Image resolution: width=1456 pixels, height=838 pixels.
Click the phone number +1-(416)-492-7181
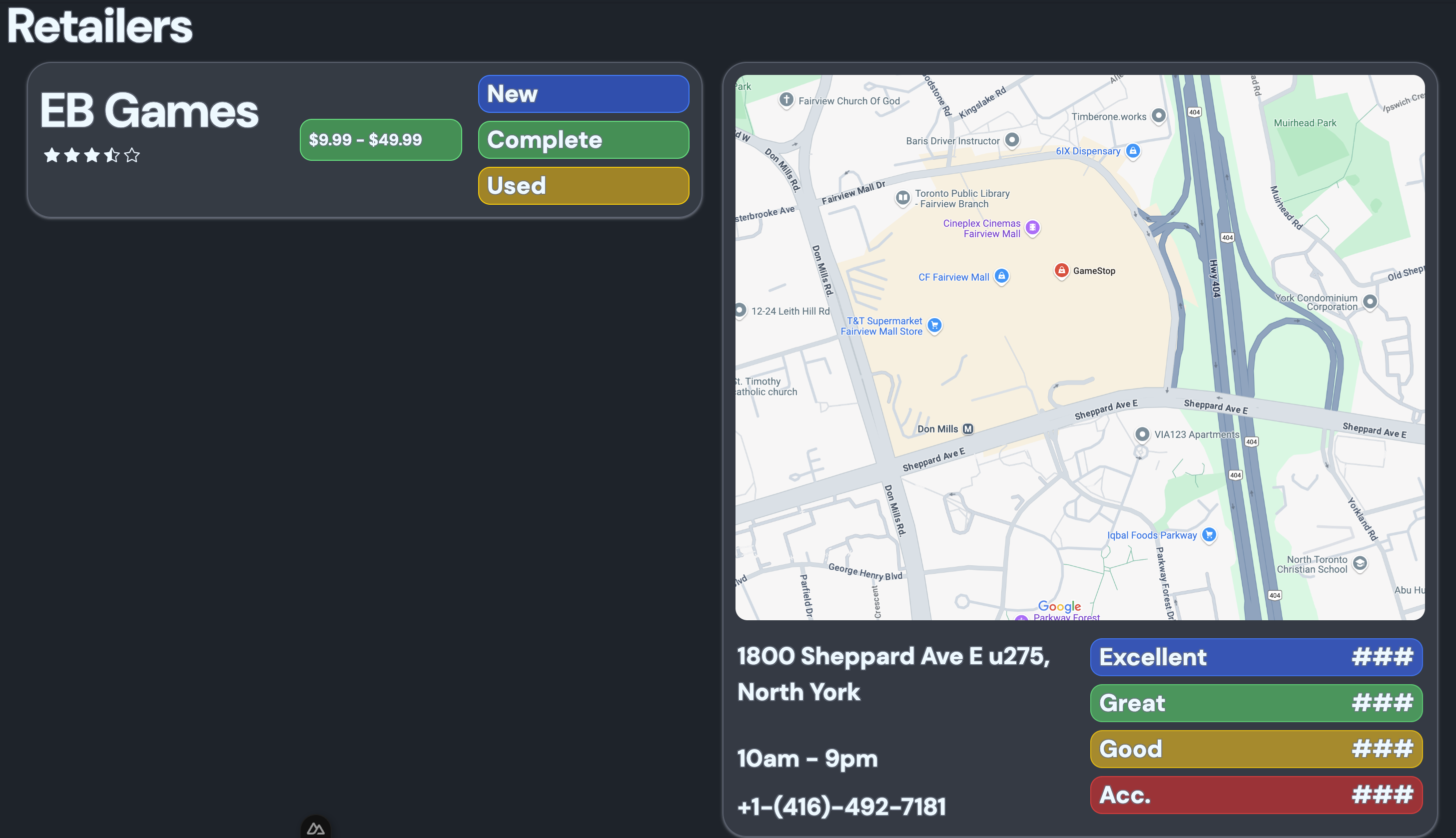pyautogui.click(x=842, y=806)
